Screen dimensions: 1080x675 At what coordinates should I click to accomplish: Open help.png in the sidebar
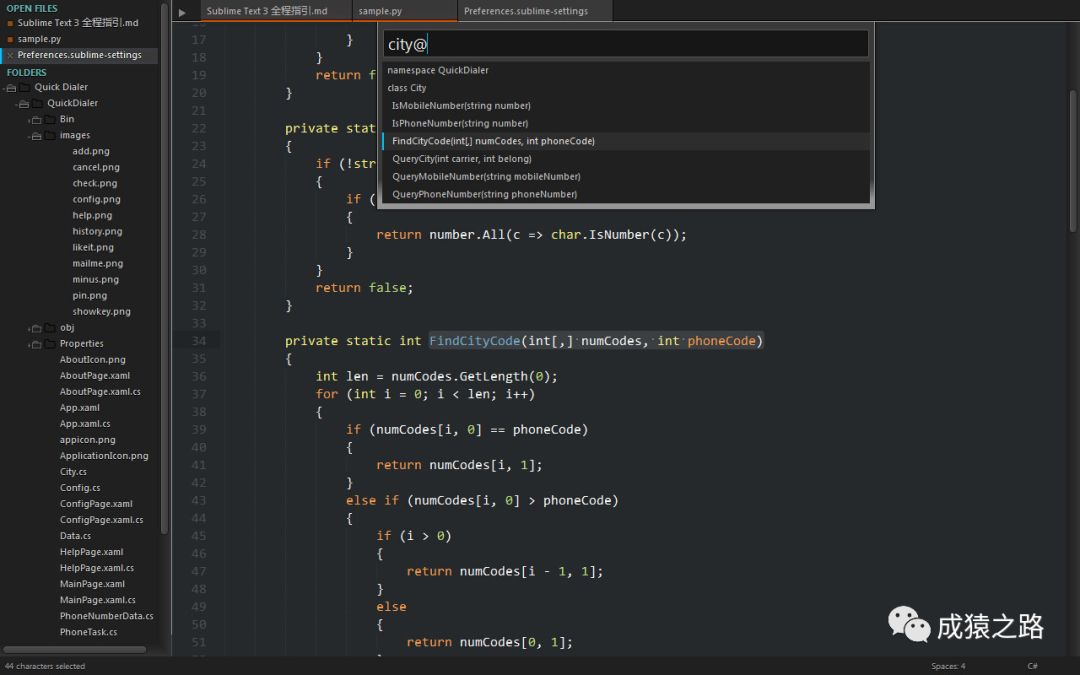92,216
